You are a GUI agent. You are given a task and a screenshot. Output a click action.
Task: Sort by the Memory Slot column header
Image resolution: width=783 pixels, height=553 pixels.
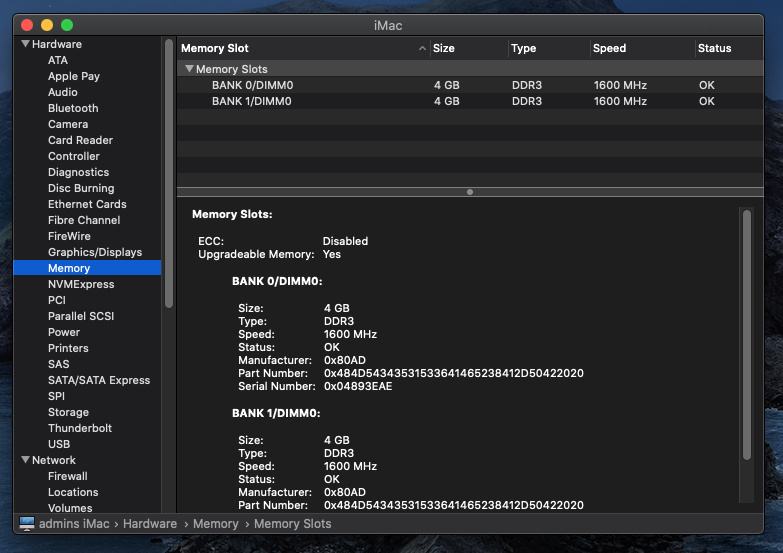pyautogui.click(x=215, y=48)
